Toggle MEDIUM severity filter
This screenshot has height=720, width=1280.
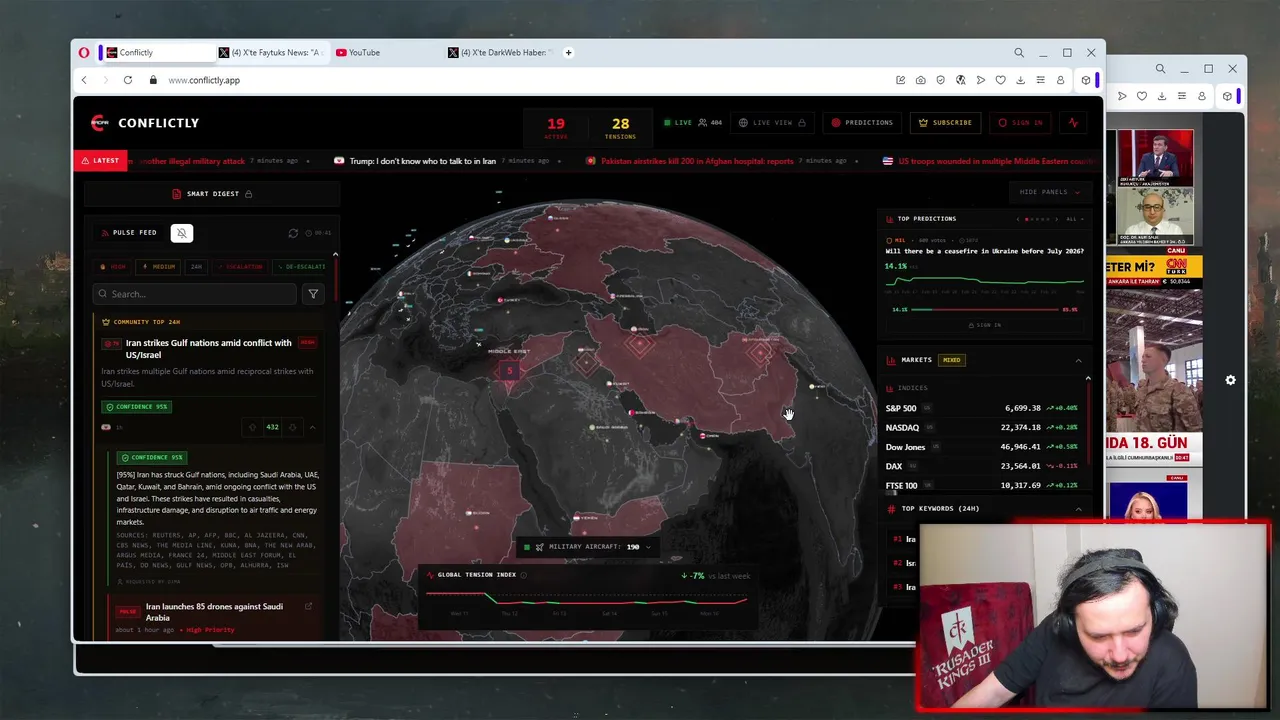[x=159, y=267]
